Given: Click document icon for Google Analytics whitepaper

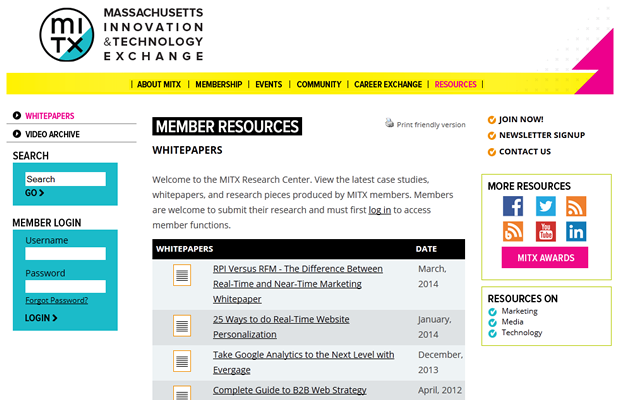Looking at the screenshot, I should point(182,361).
